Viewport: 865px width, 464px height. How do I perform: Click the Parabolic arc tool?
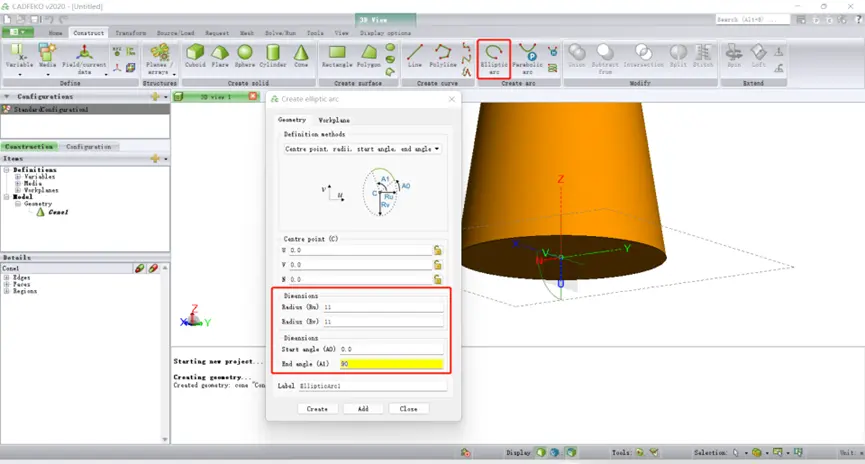coord(527,58)
